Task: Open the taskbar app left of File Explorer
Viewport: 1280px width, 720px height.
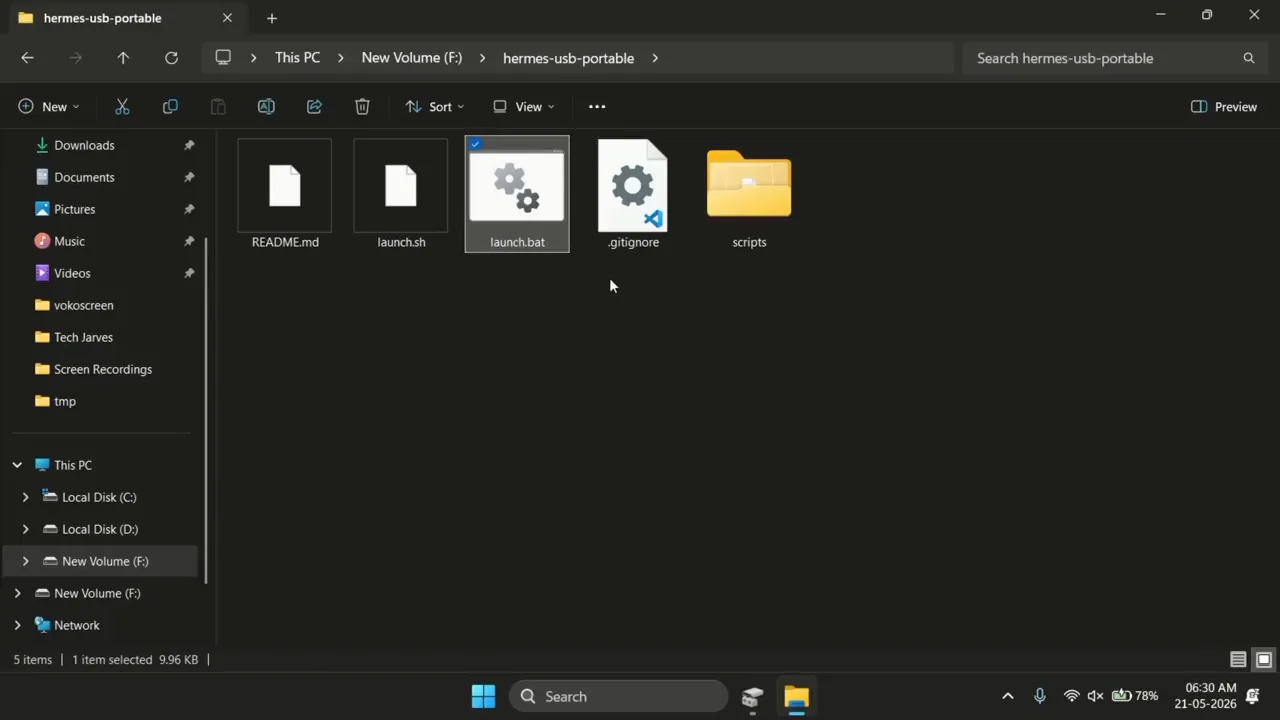Action: coord(752,697)
